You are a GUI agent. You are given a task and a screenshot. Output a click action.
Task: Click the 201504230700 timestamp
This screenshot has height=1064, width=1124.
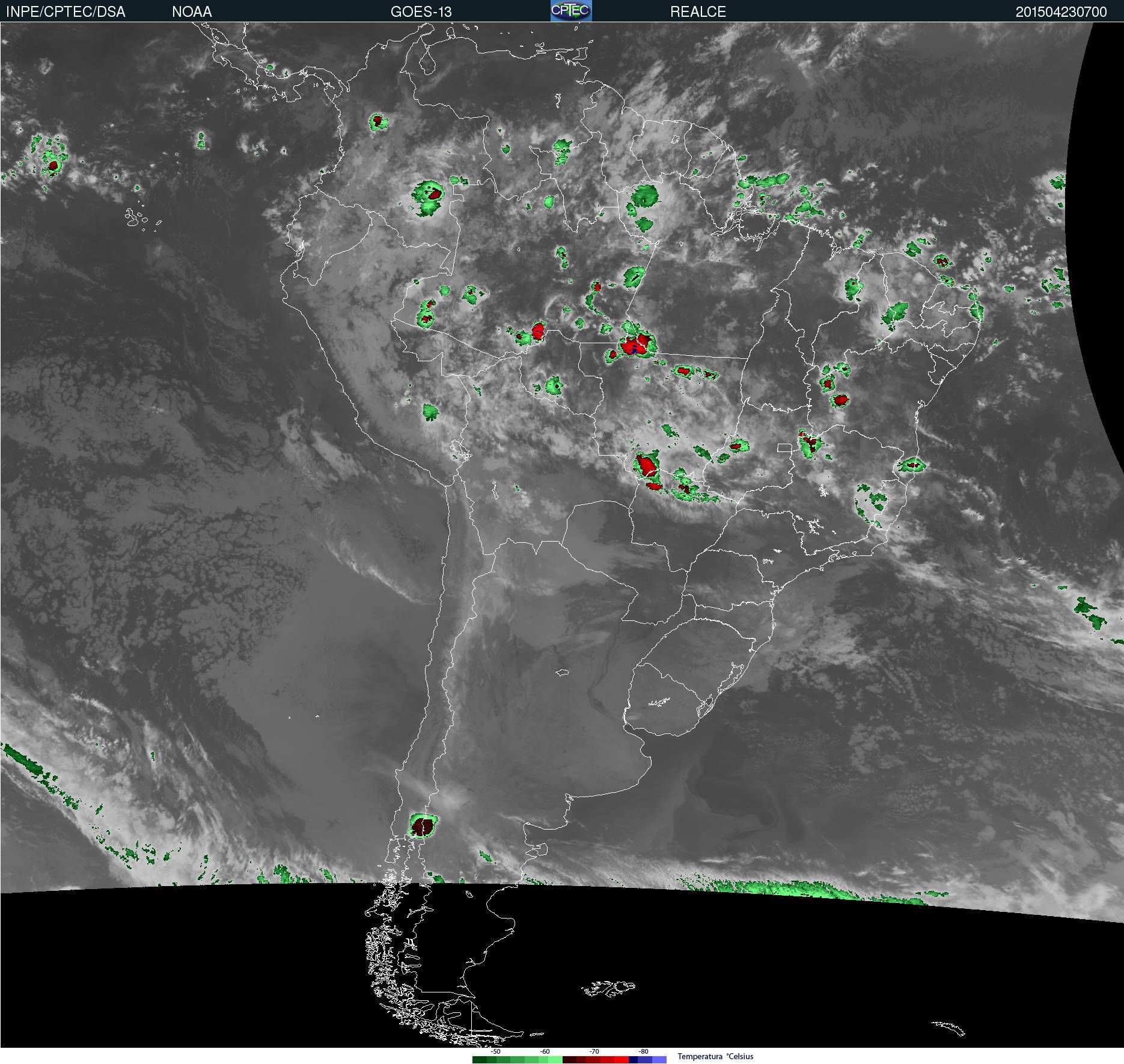click(1061, 12)
